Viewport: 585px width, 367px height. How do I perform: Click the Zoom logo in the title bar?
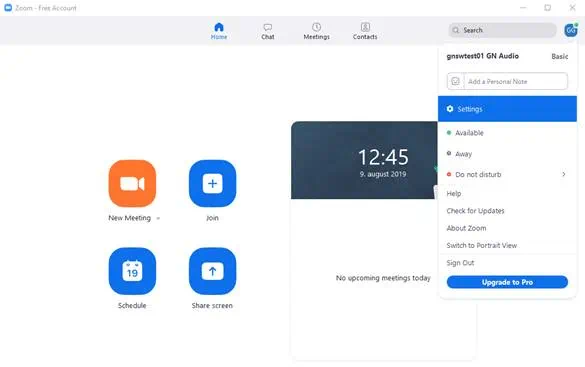[8, 7]
